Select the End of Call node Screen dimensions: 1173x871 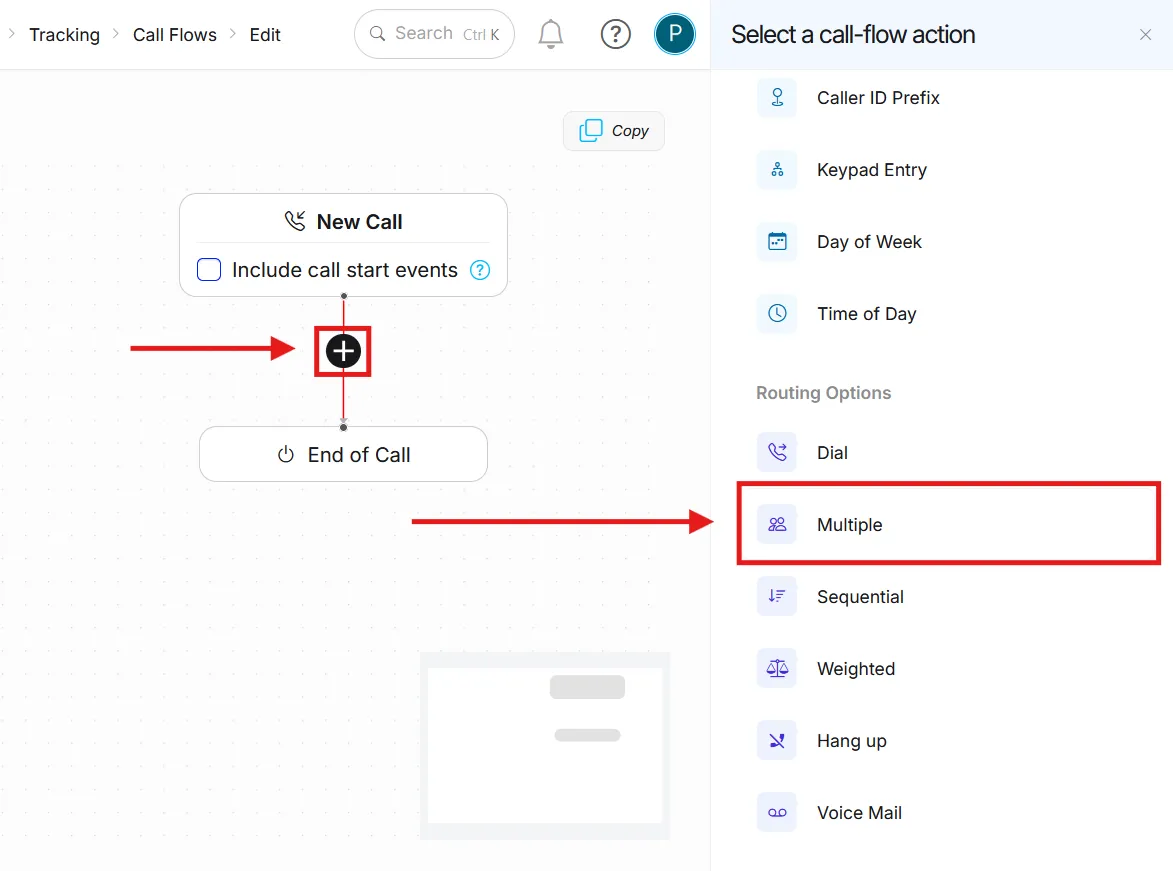coord(343,454)
